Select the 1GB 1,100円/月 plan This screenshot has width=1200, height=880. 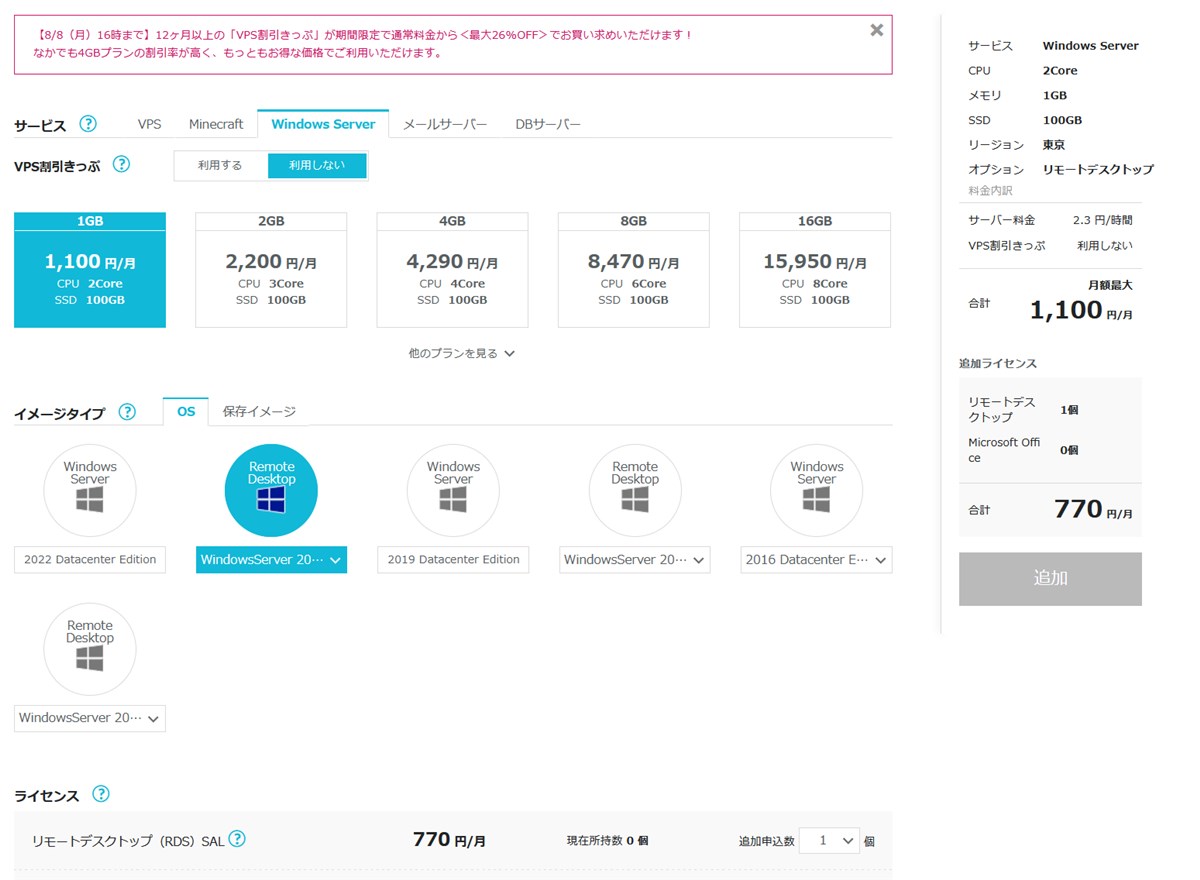90,270
